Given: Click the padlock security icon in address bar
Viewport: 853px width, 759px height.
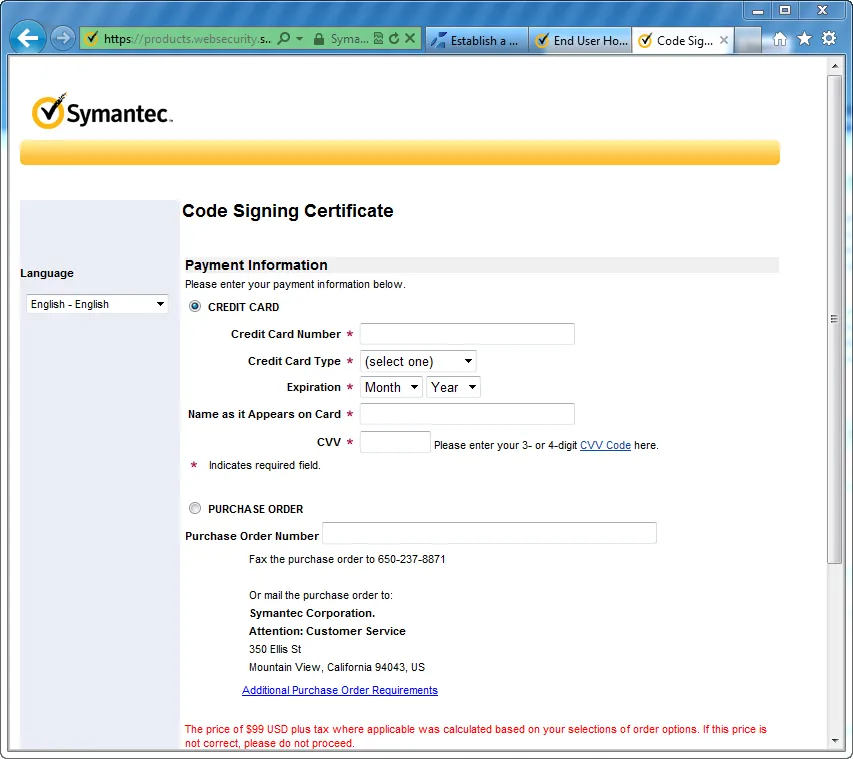Looking at the screenshot, I should coord(319,39).
